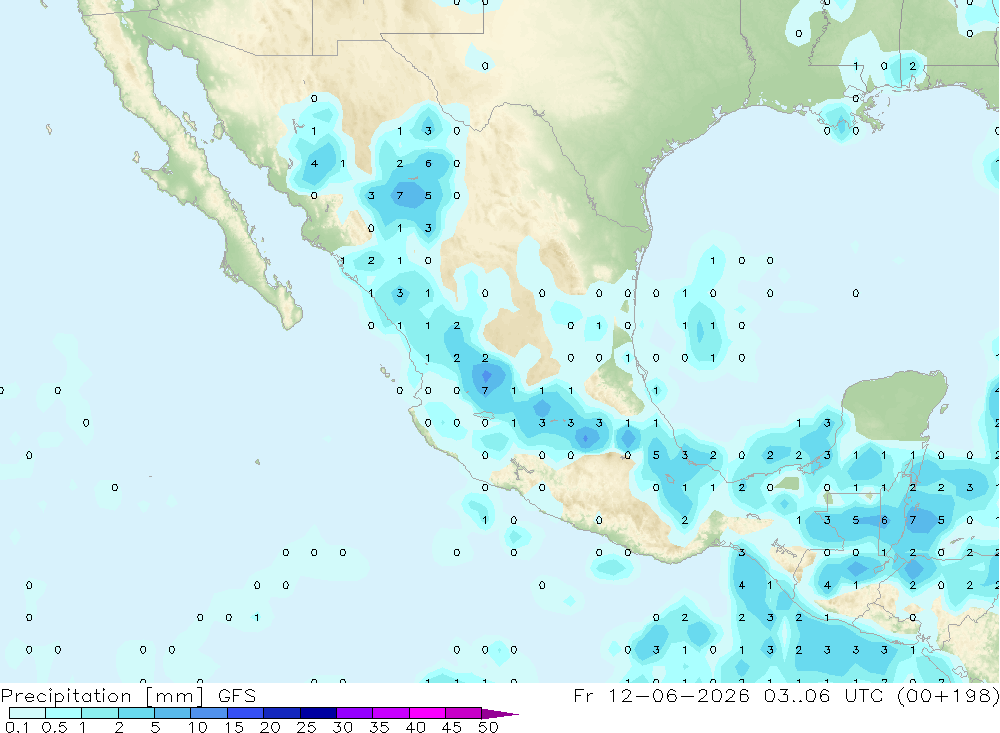Select the 5–10 mm legend swatch
1000x733 pixels.
tap(172, 713)
